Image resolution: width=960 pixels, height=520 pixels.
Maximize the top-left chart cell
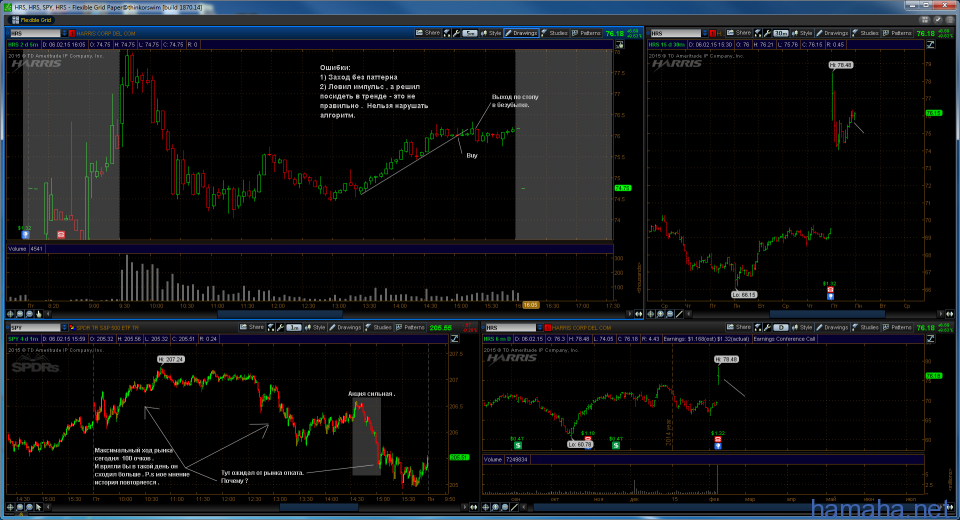point(620,45)
